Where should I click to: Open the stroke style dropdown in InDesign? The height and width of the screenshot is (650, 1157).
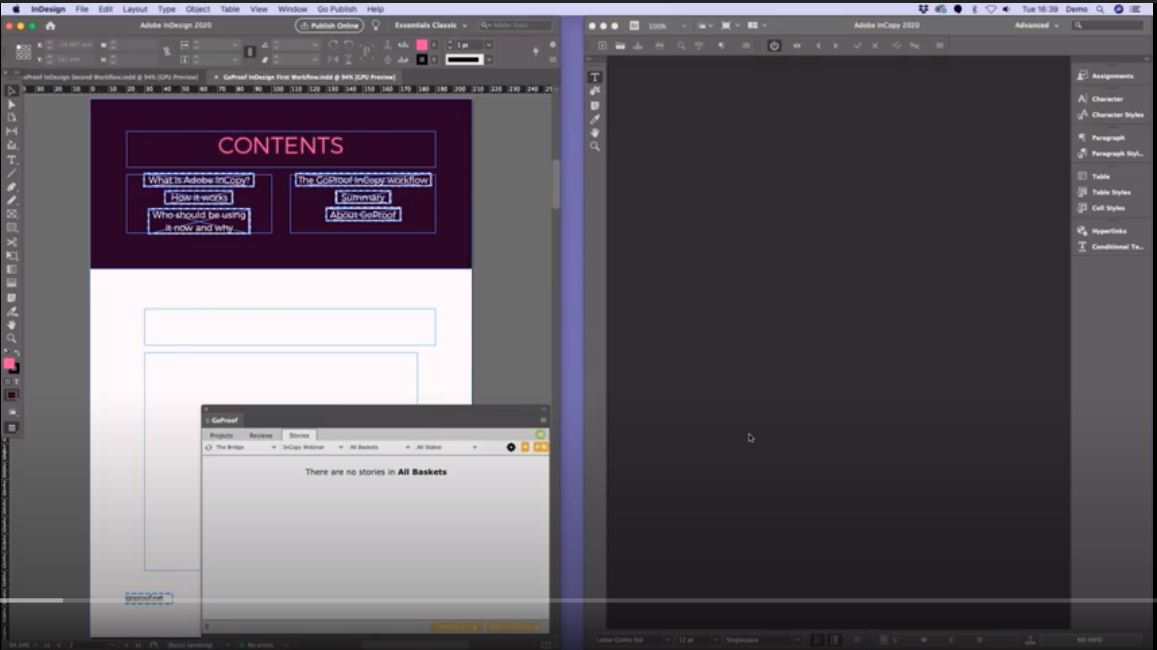click(488, 60)
